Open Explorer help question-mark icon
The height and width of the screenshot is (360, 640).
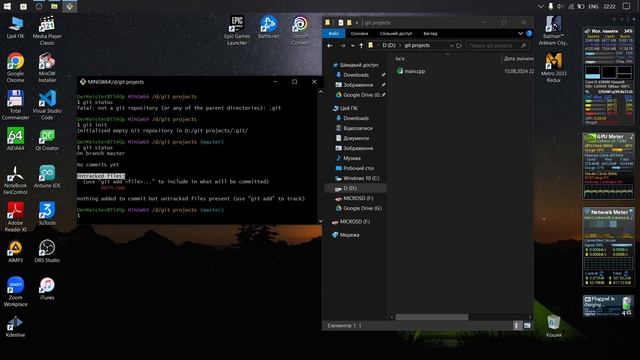529,33
